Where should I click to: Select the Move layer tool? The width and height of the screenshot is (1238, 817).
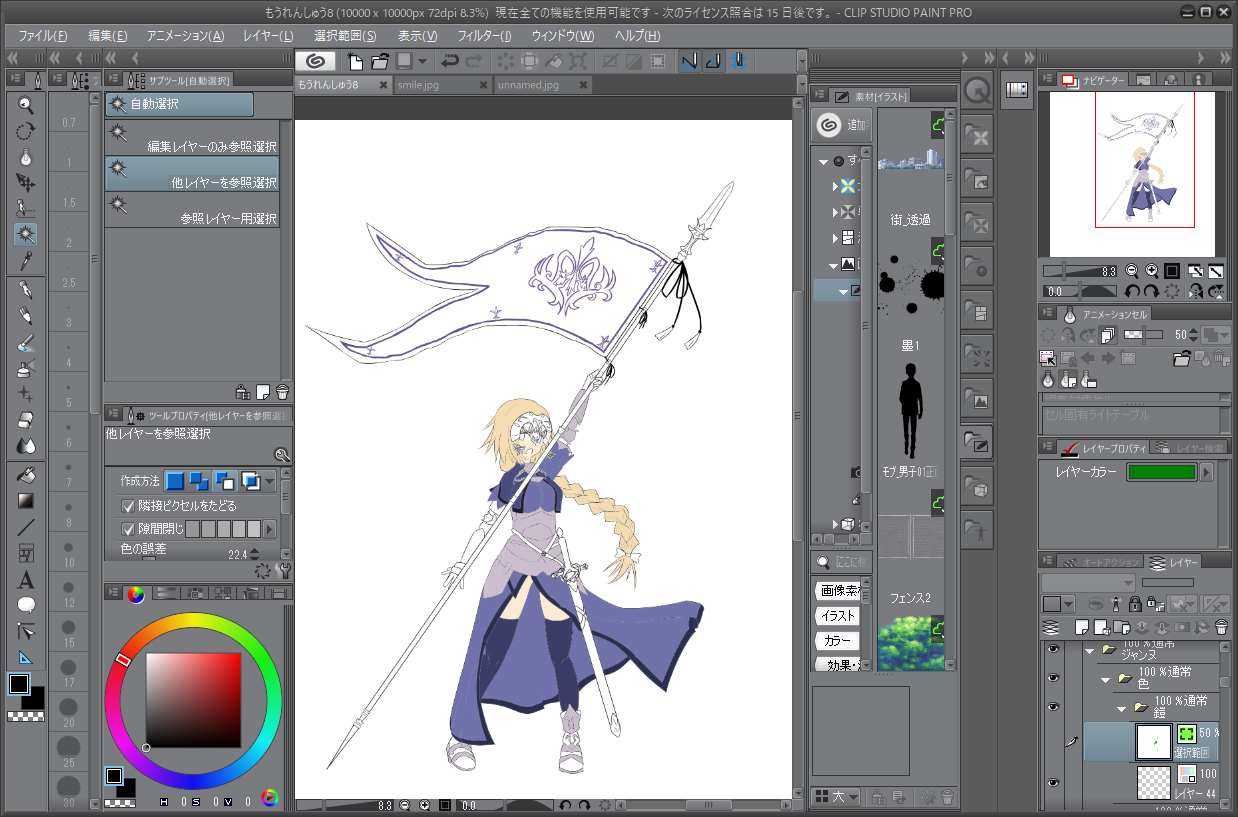[26, 183]
